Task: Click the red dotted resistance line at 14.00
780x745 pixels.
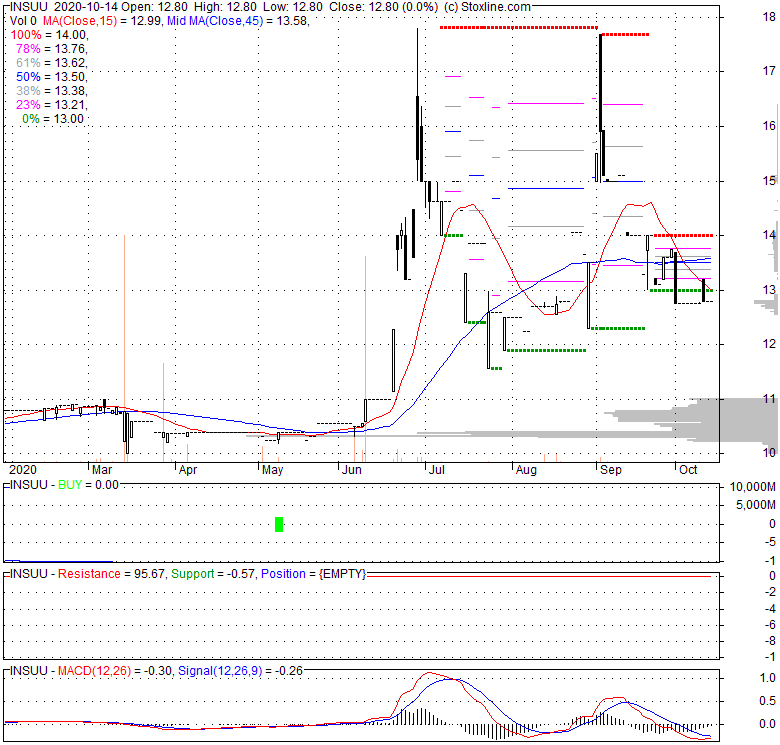Action: pos(683,235)
